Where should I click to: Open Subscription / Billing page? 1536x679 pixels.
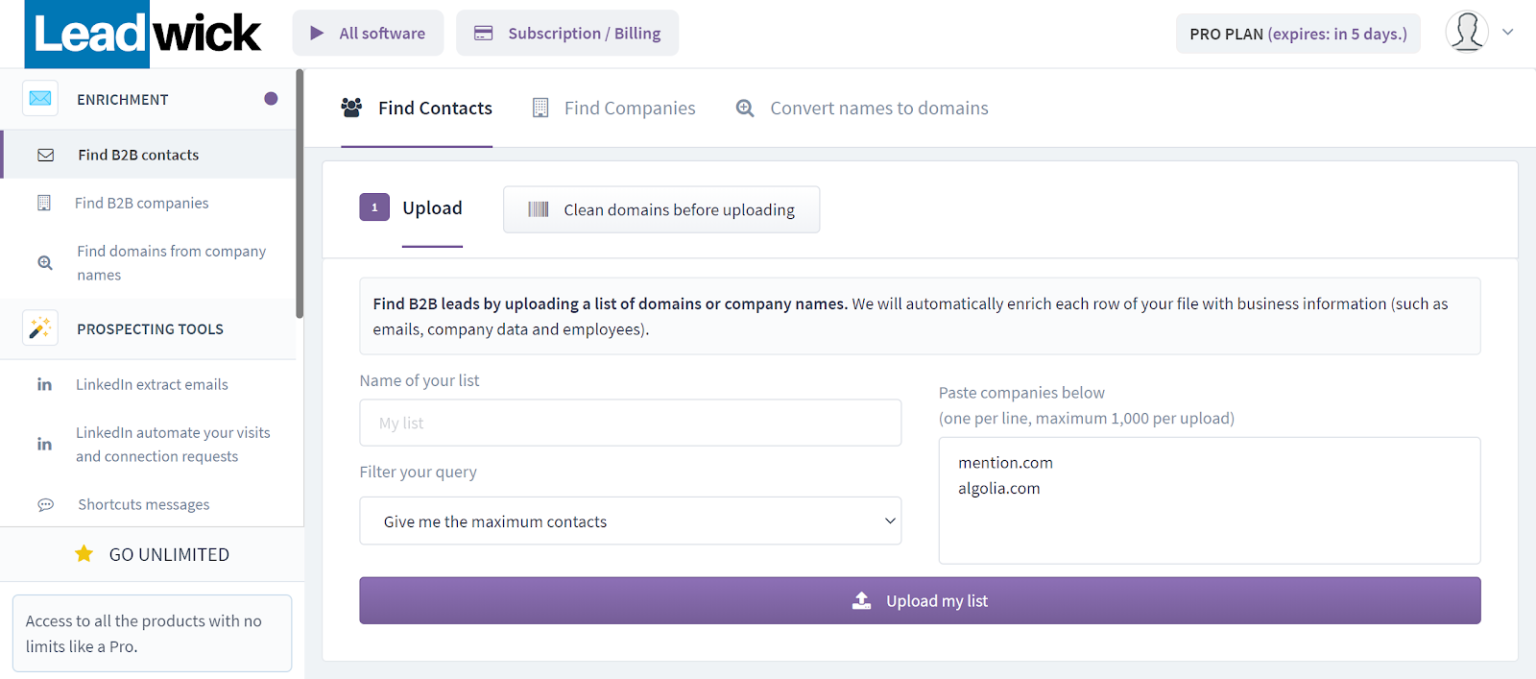point(567,33)
